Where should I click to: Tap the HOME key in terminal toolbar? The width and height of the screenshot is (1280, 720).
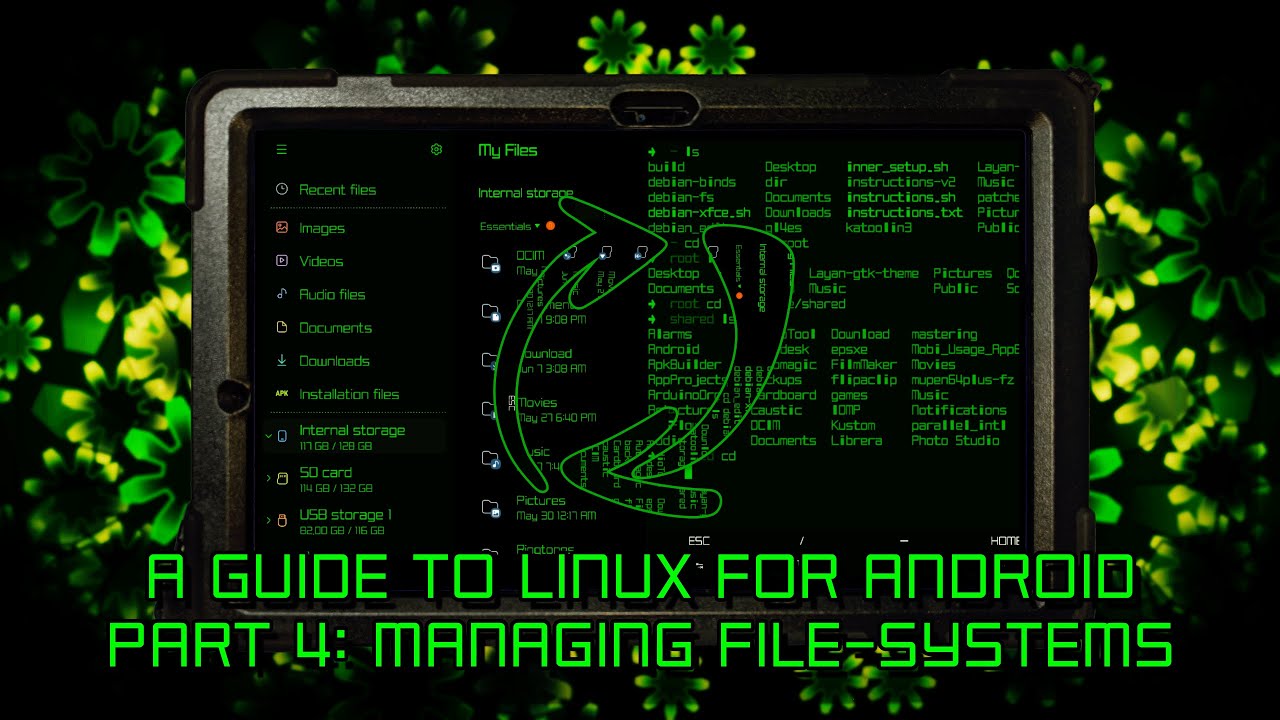(x=1005, y=541)
